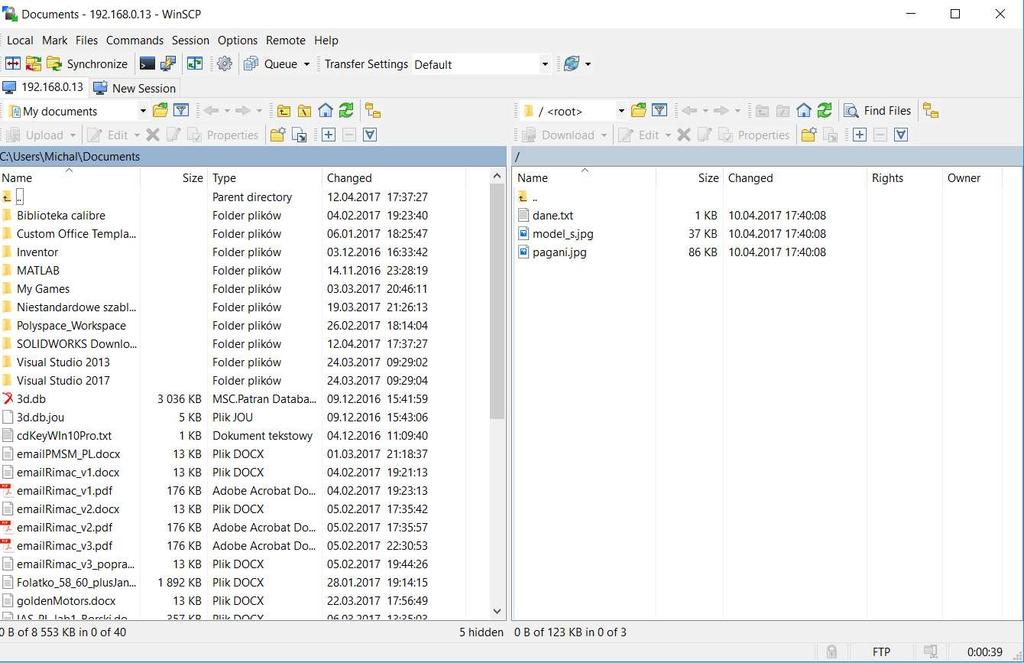Sort remote files by Rights column header
This screenshot has height=663, width=1024.
(905, 178)
